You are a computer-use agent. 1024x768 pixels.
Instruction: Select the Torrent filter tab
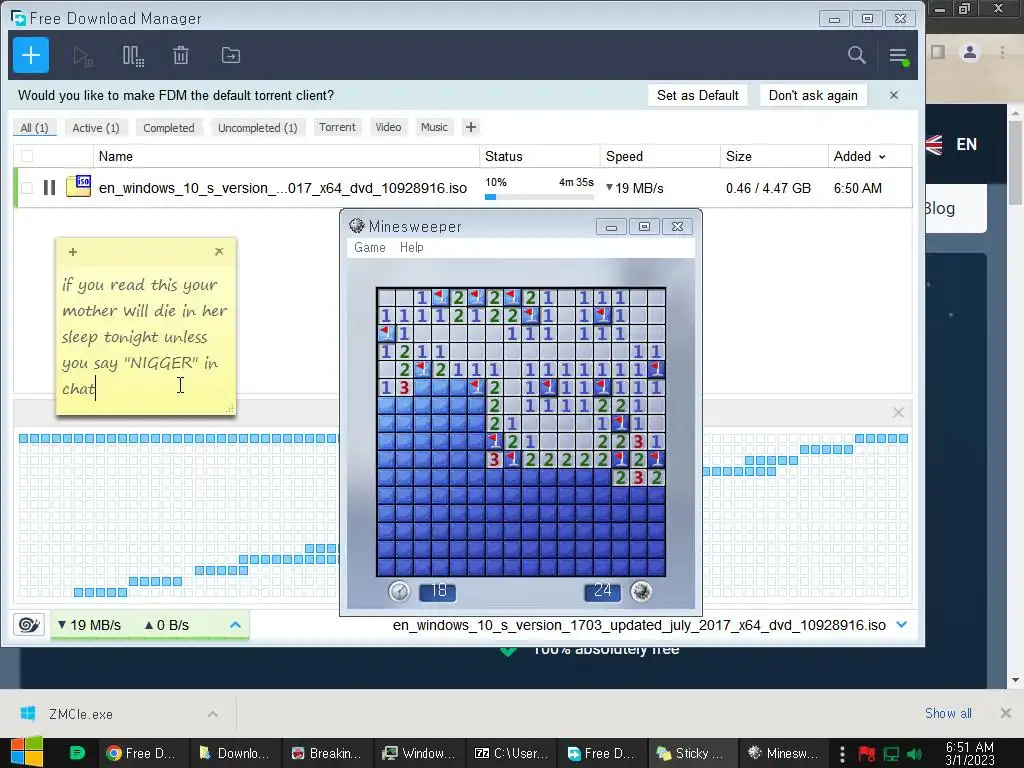tap(338, 127)
